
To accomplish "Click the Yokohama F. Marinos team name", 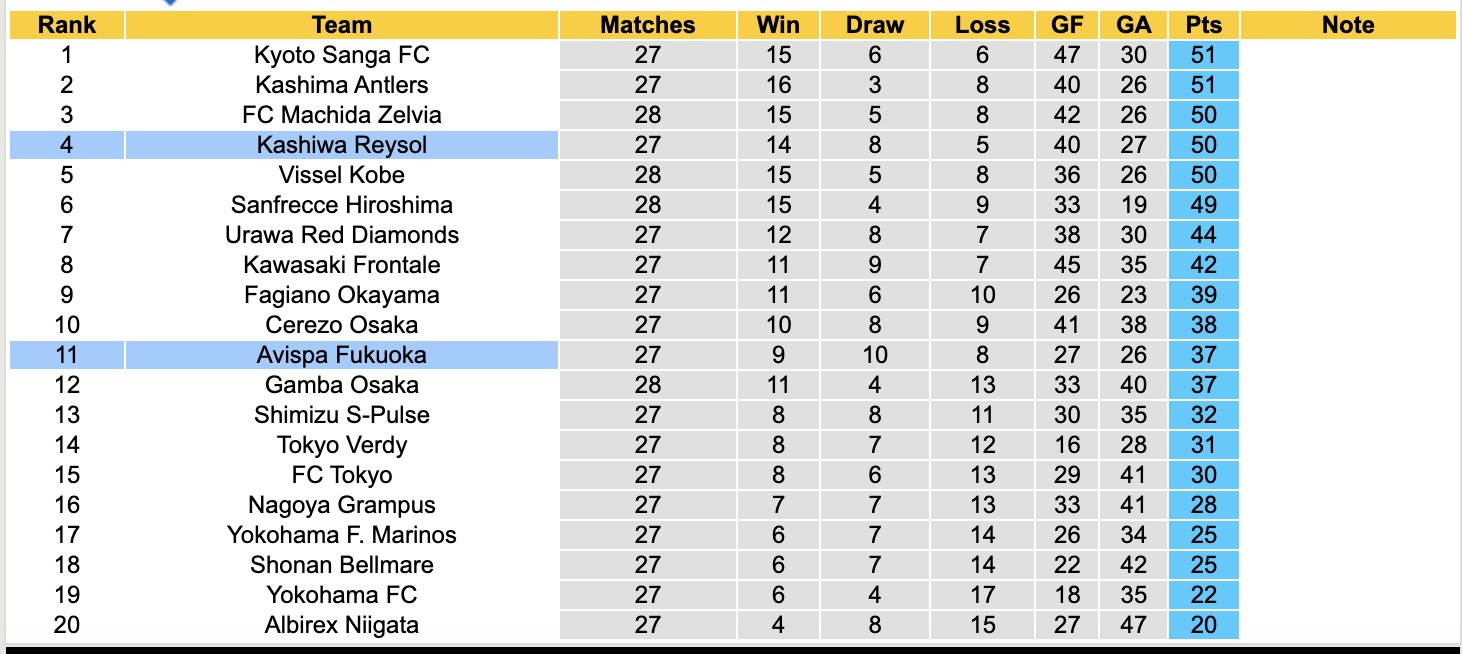I will point(341,535).
